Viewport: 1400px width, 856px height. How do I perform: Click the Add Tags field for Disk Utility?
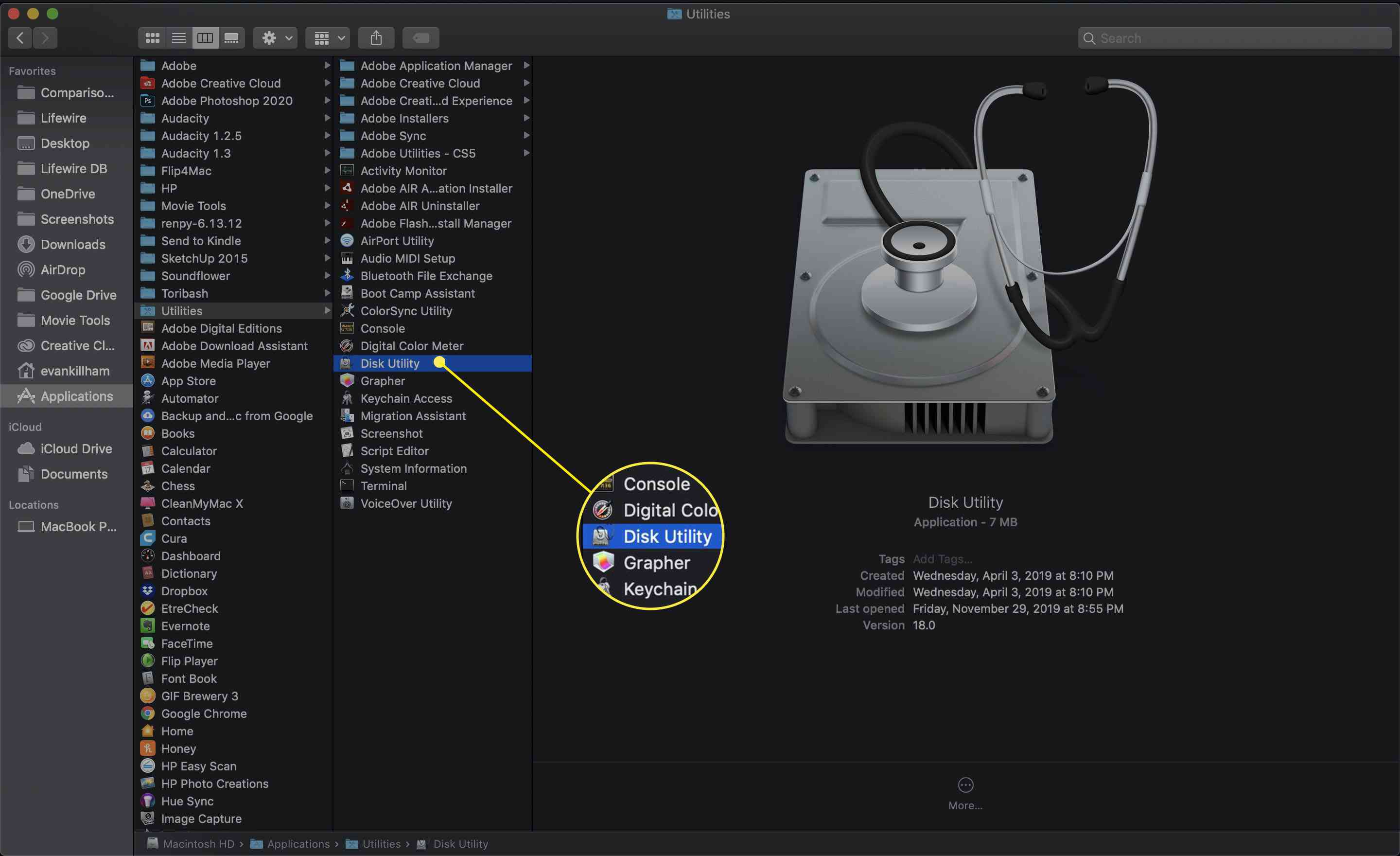click(x=943, y=558)
